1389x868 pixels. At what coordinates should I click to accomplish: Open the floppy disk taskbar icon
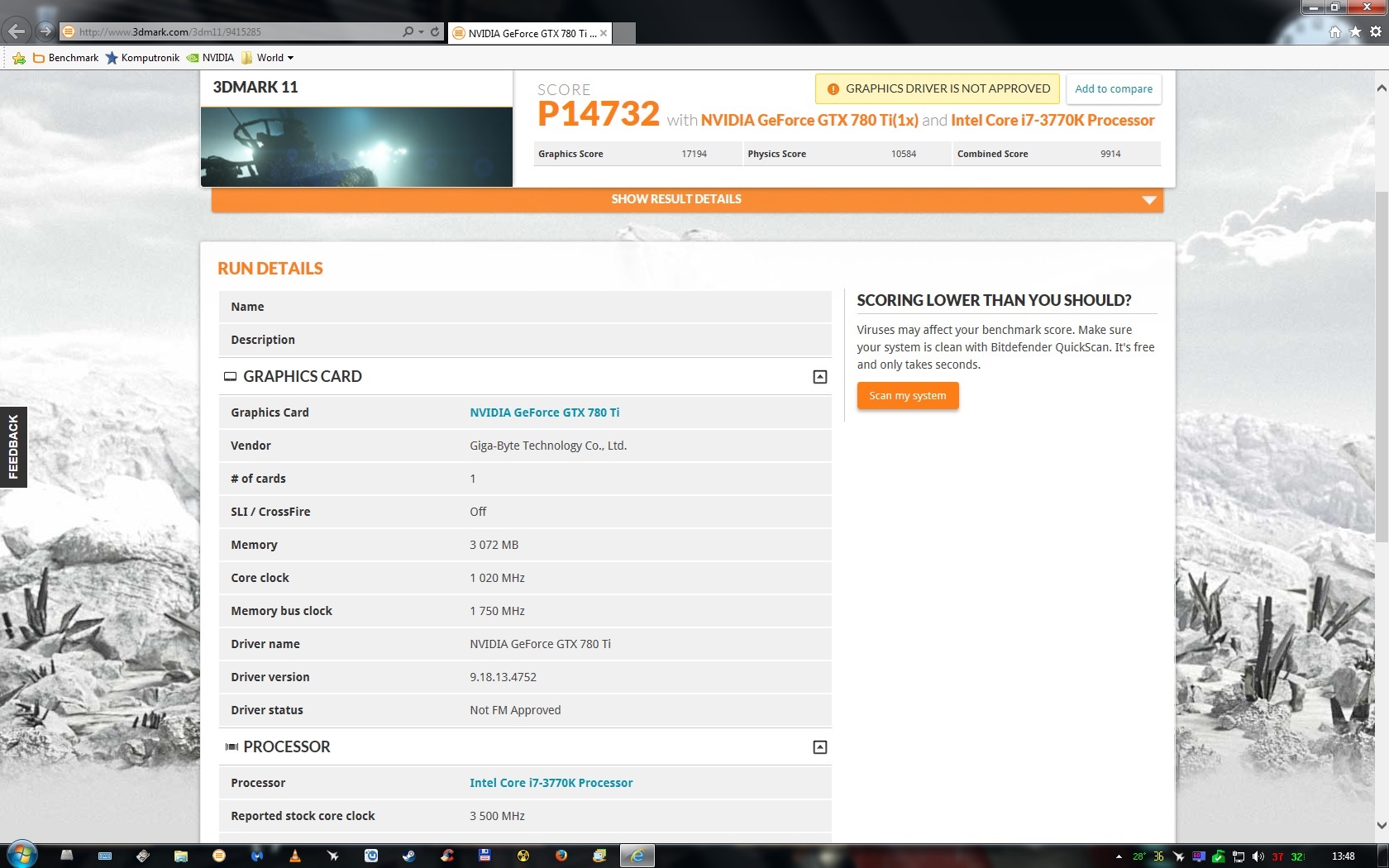[x=485, y=856]
